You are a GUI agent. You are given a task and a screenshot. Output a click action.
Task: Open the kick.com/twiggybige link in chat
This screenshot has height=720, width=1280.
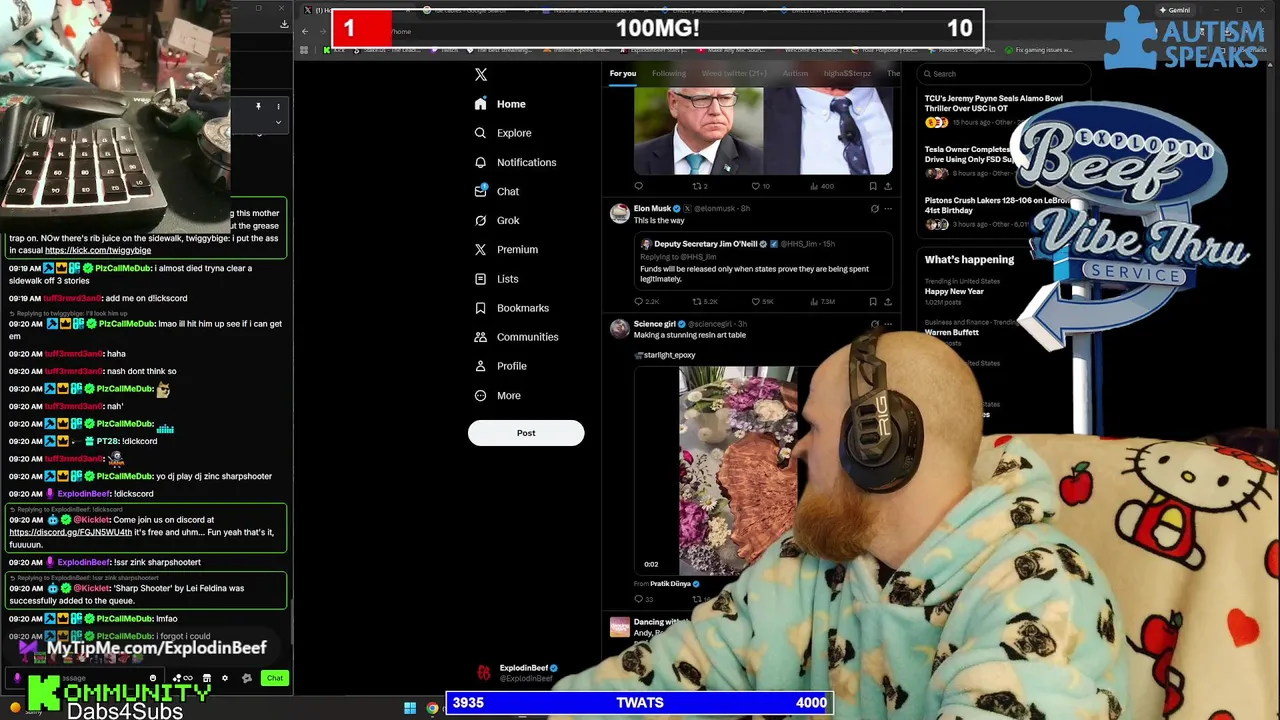coord(98,250)
